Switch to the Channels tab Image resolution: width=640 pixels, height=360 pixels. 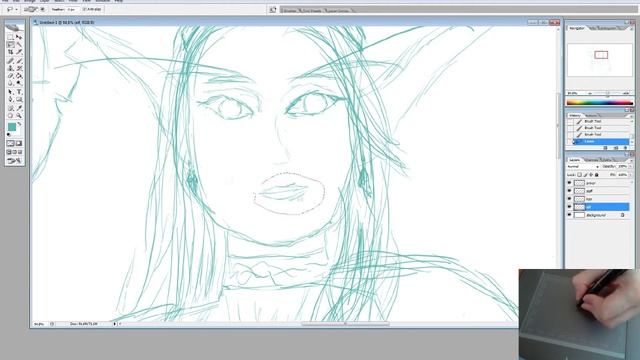[x=591, y=160]
